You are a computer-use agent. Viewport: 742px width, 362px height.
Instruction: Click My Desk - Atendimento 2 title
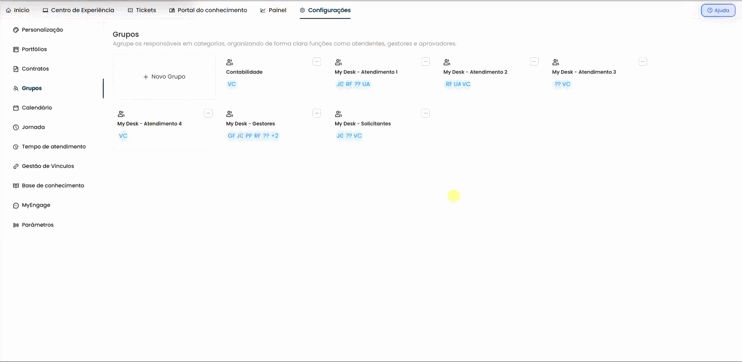(x=475, y=72)
